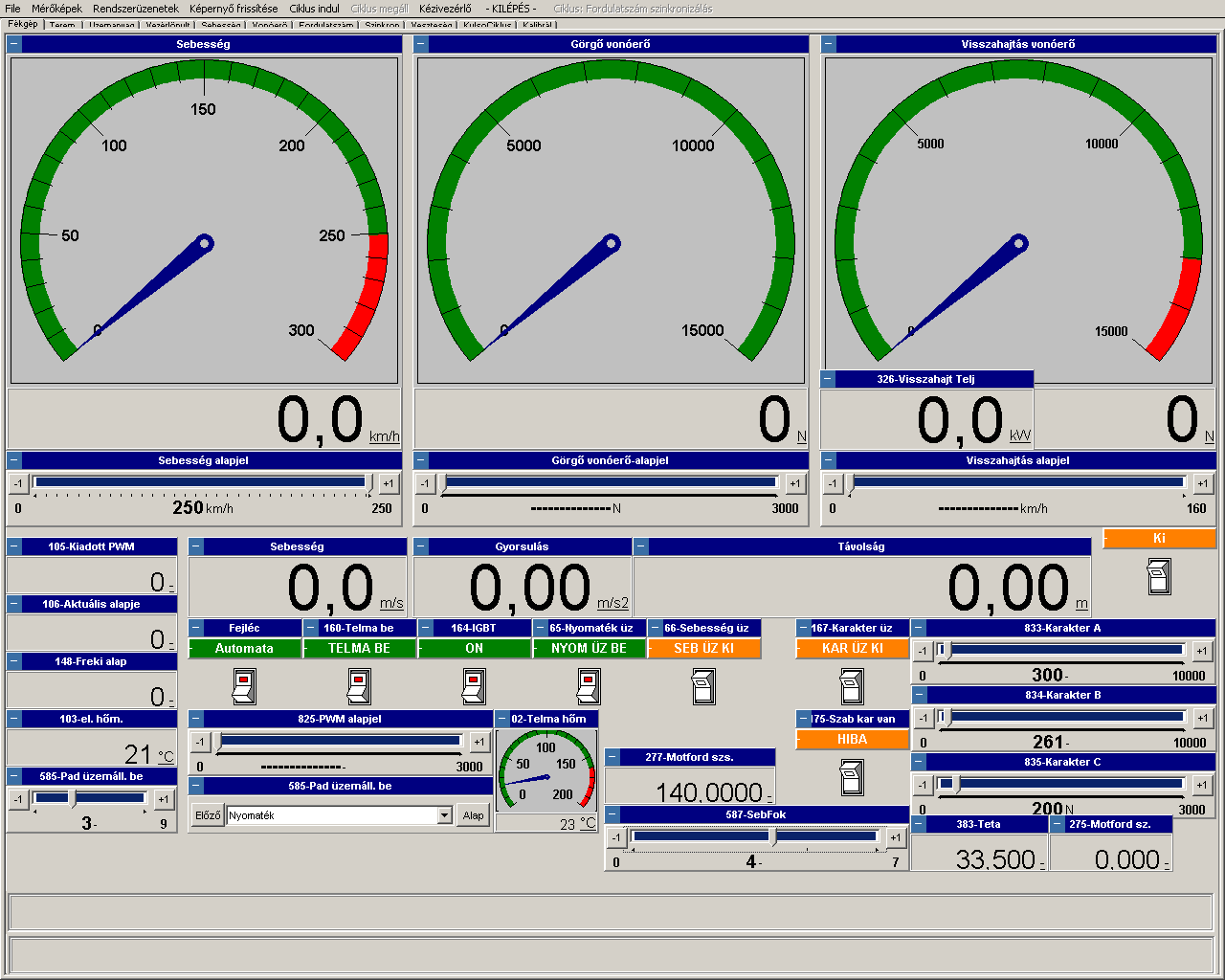The width and height of the screenshot is (1225, 980).
Task: Flip the 160-Telma be rocker switch
Action: [359, 686]
